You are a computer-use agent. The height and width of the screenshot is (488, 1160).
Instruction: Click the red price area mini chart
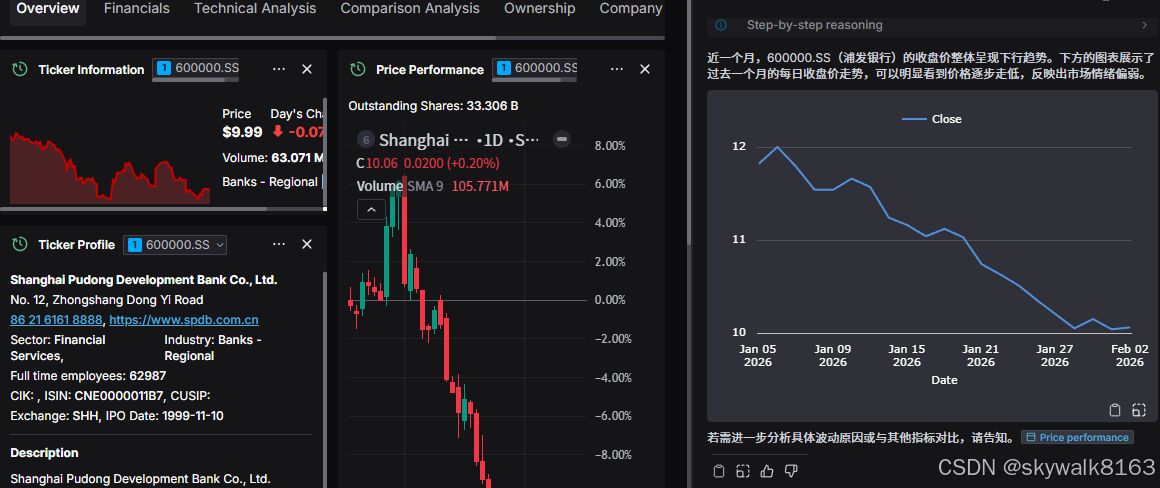click(x=109, y=169)
